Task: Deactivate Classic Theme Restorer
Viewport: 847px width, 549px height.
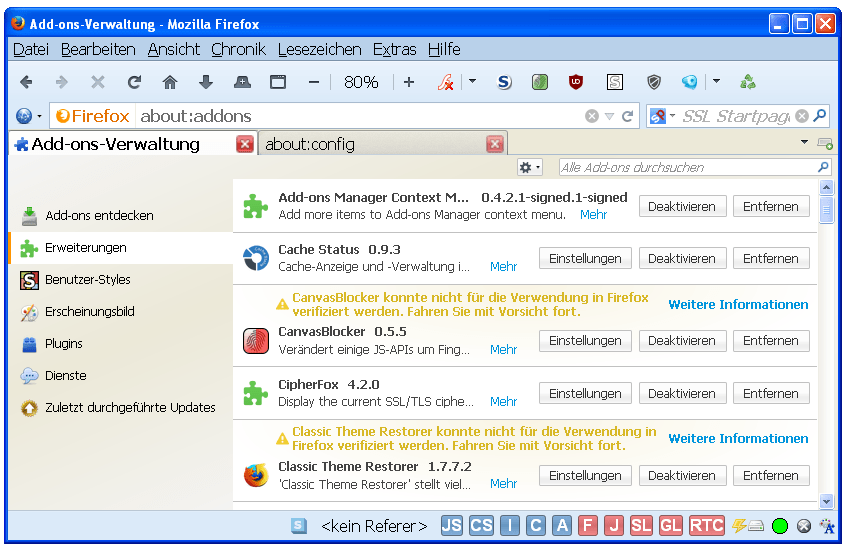Action: [682, 476]
